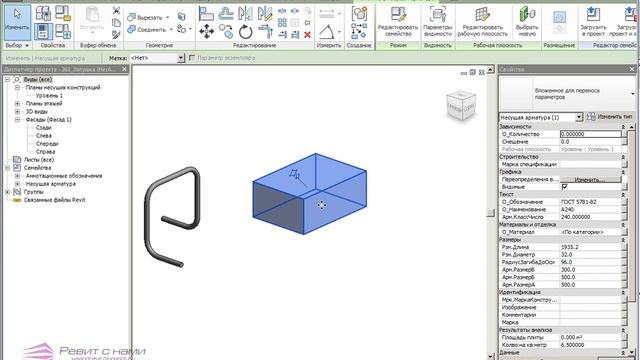This screenshot has height=360, width=640.
Task: Toggle the Видимые checkbox in properties
Action: pyautogui.click(x=564, y=187)
